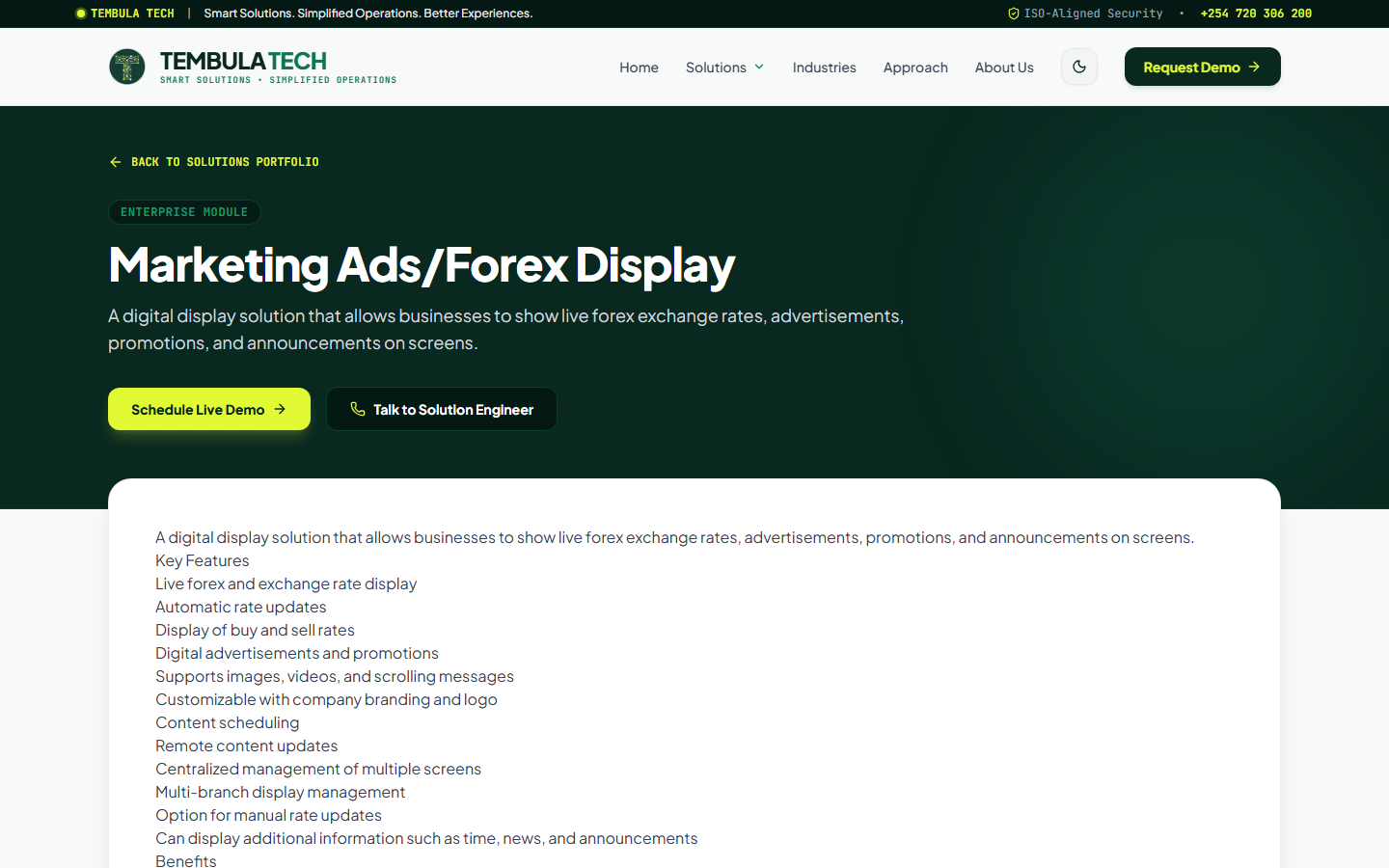
Task: Click 'Centralized management of multiple screens'
Action: pyautogui.click(x=318, y=769)
